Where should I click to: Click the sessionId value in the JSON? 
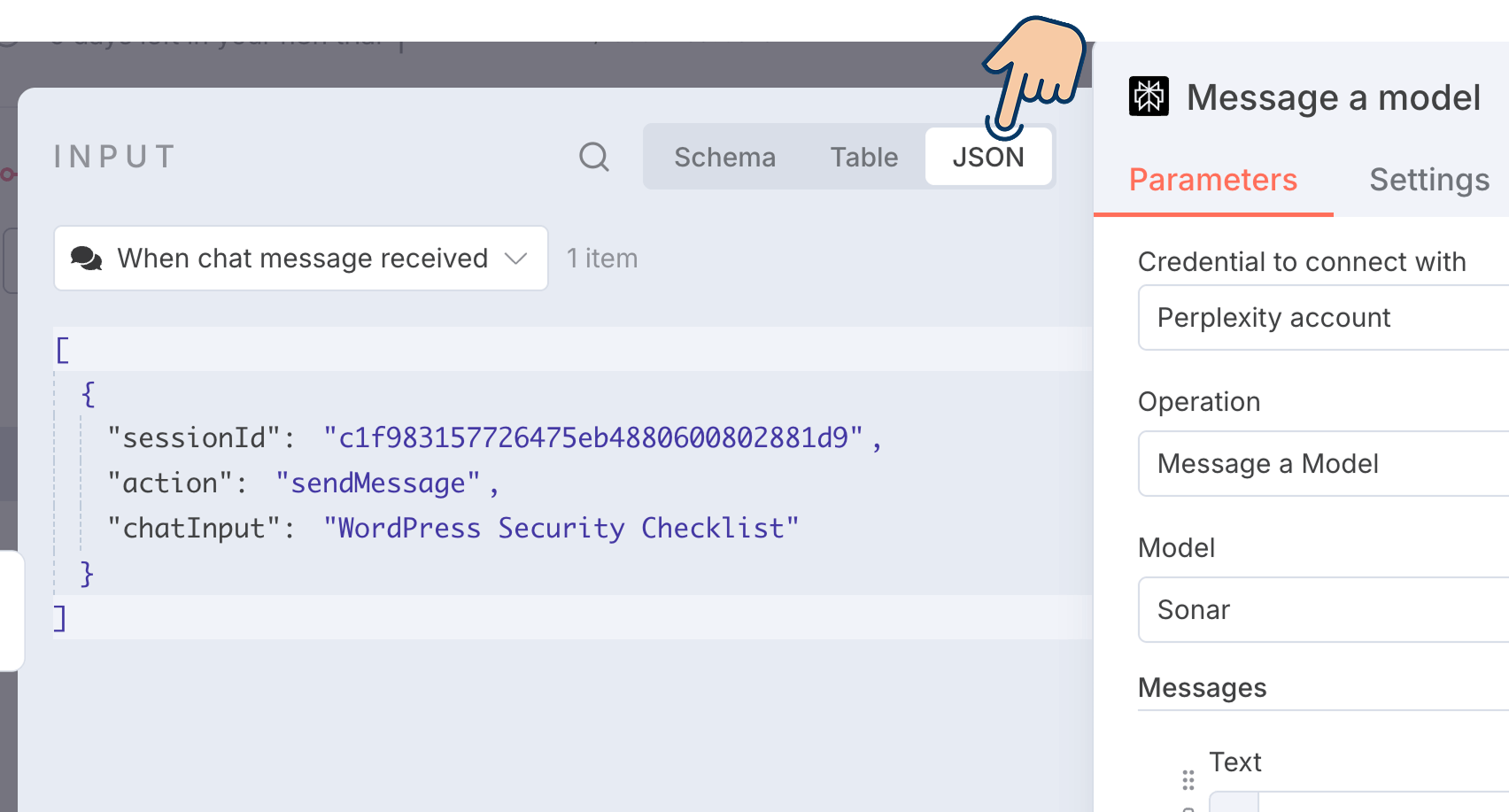tap(592, 438)
